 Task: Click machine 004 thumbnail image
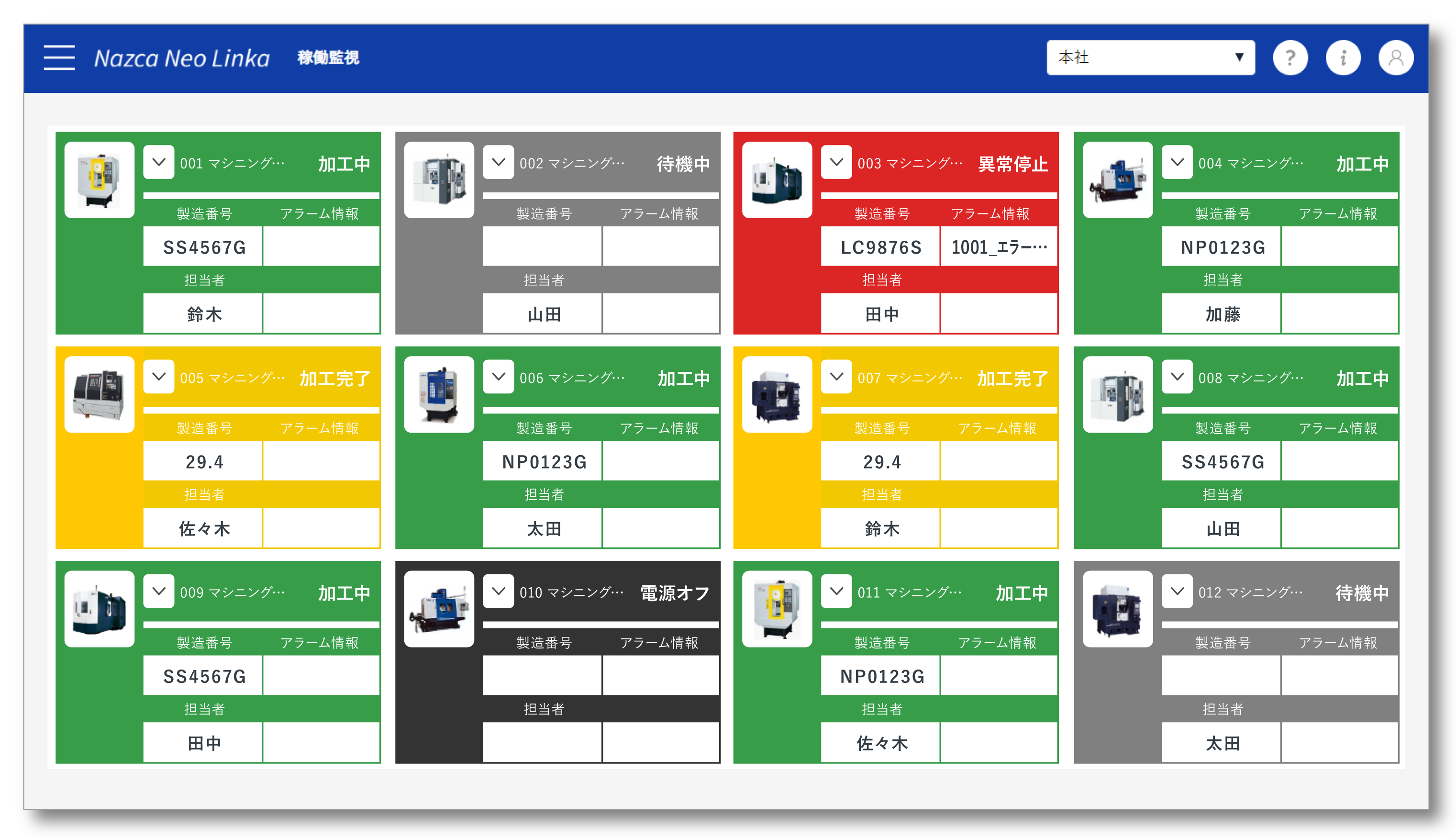pyautogui.click(x=1118, y=179)
